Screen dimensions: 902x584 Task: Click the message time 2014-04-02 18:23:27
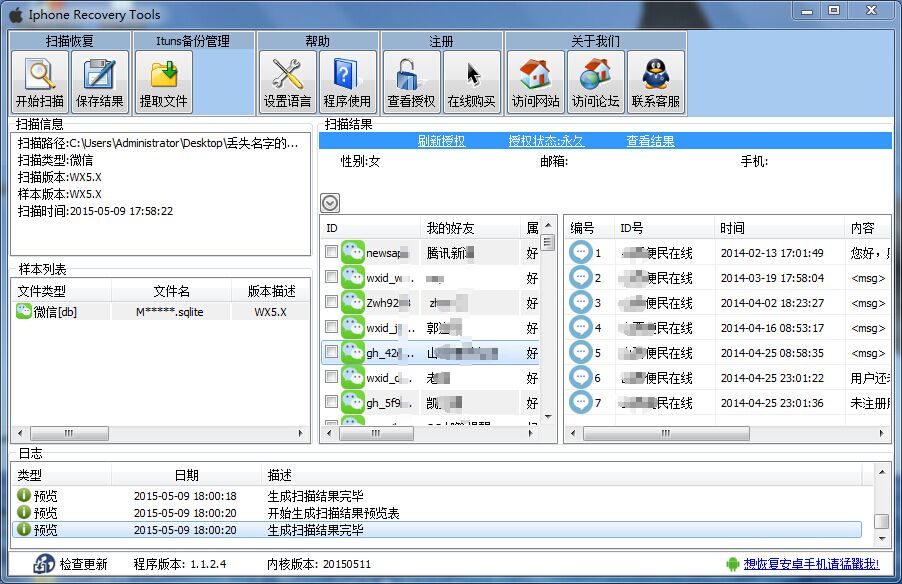tap(772, 303)
